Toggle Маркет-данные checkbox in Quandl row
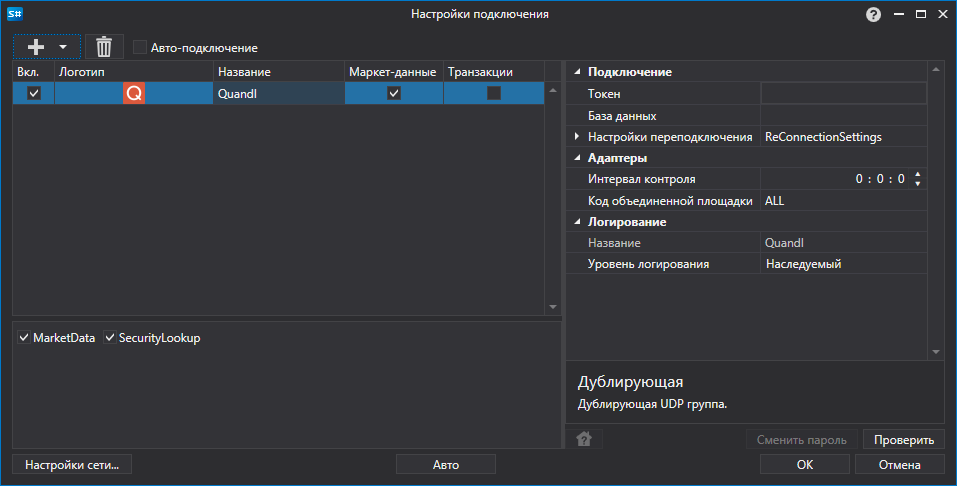This screenshot has width=957, height=486. coord(394,93)
